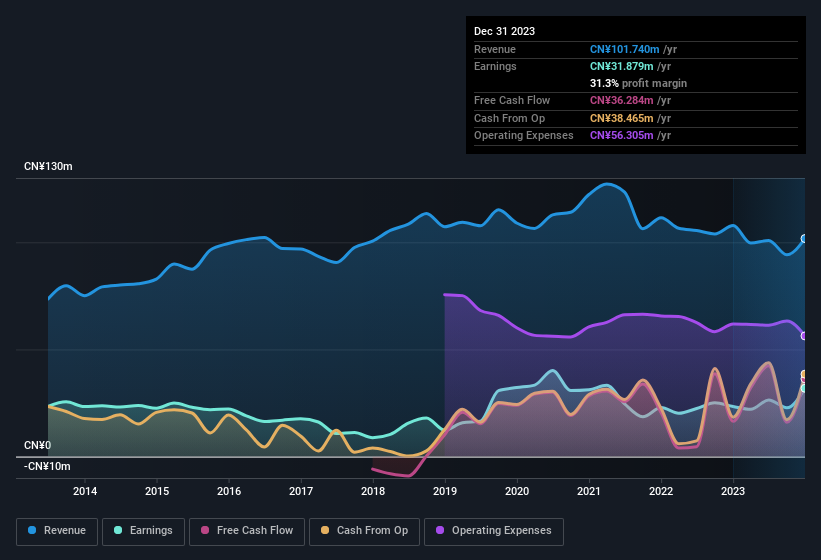The height and width of the screenshot is (560, 821).
Task: Select the 2014 label on the x-axis
Action: tap(85, 491)
